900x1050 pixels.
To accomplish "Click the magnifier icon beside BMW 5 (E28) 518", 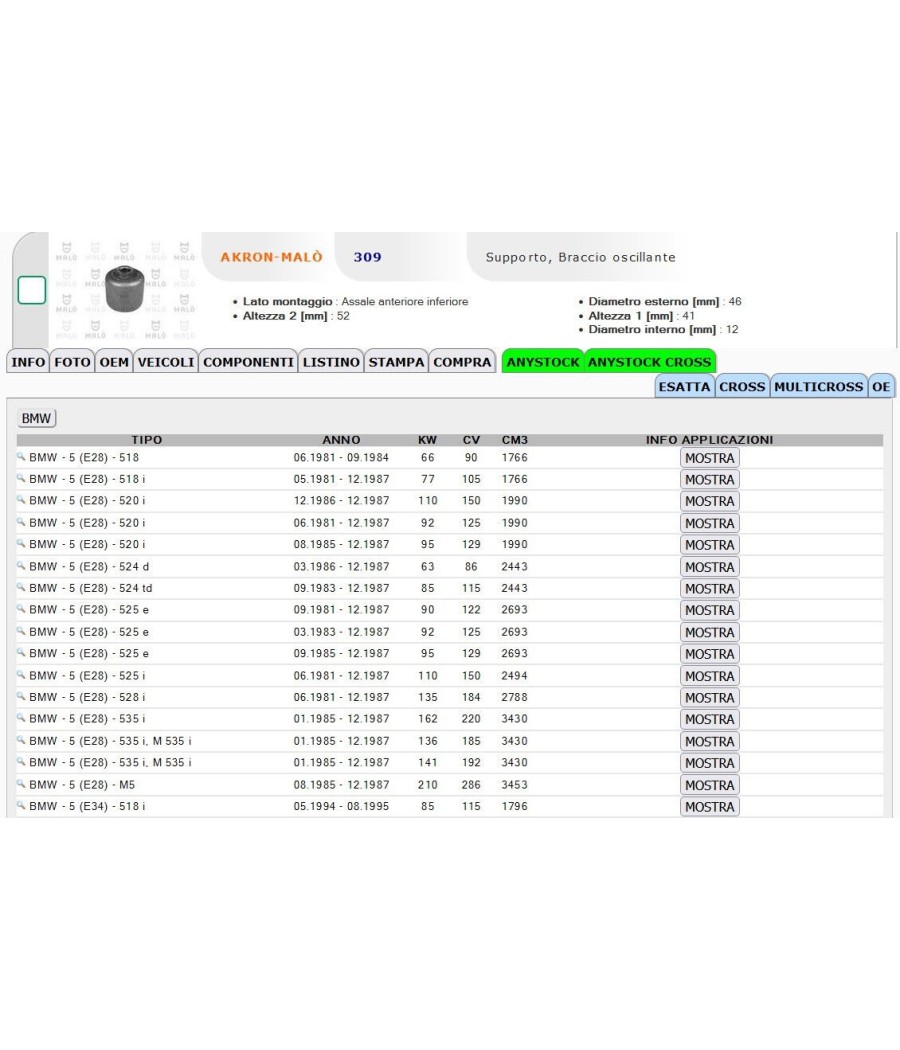I will (21, 457).
